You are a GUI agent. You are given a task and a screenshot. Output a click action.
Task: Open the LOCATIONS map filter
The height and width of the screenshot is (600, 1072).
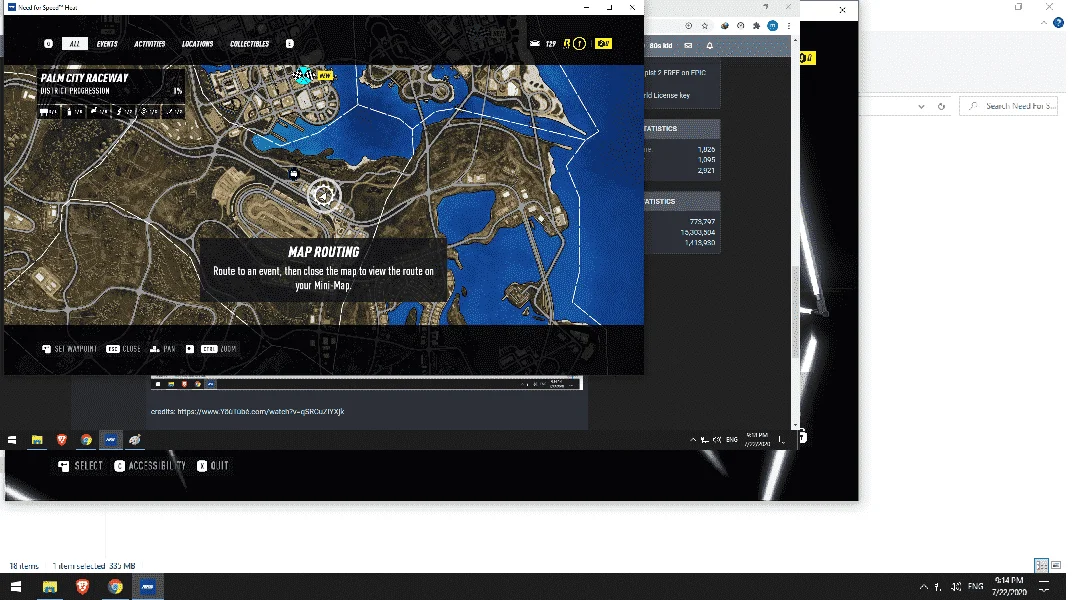[197, 44]
